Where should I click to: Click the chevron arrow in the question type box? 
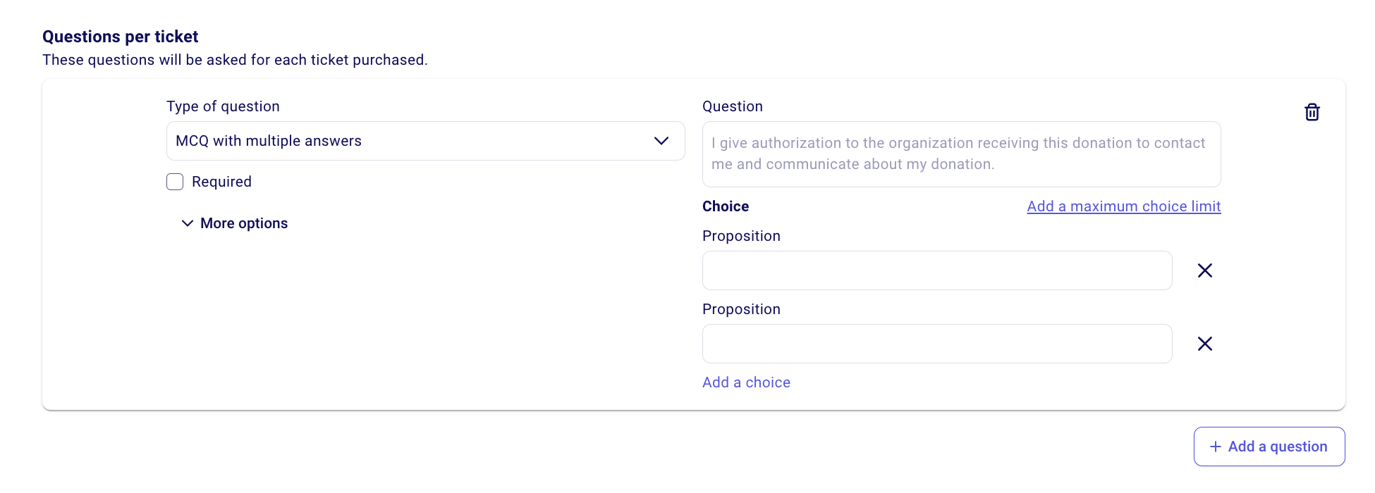661,141
